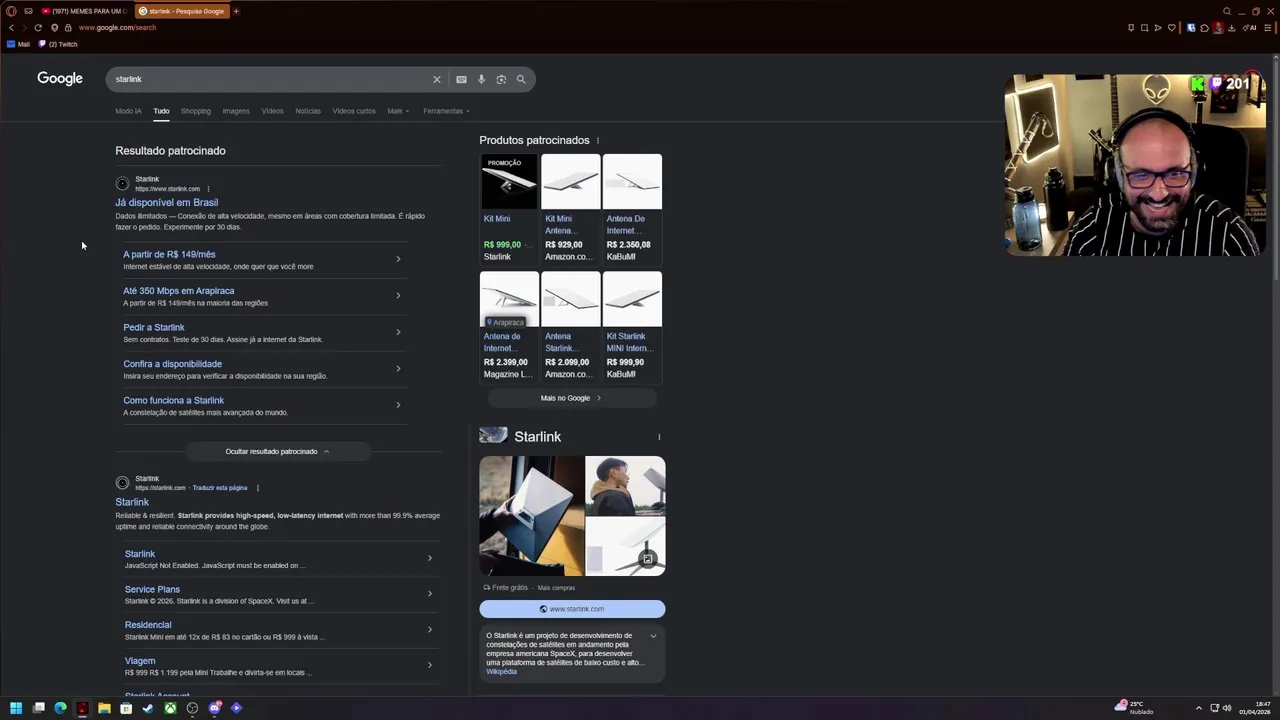This screenshot has height=720, width=1280.
Task: Switch to the Shopping results tab
Action: point(196,111)
